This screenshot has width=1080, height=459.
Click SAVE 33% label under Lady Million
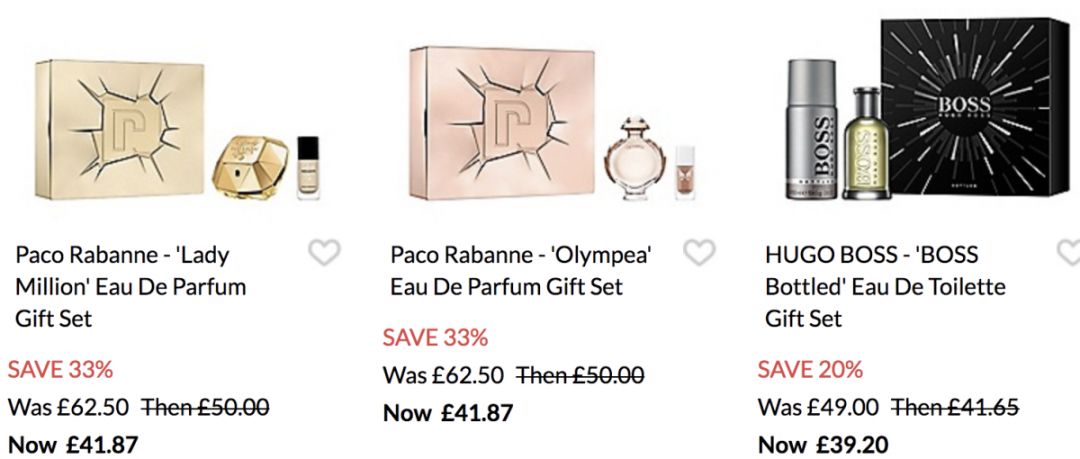(x=61, y=369)
